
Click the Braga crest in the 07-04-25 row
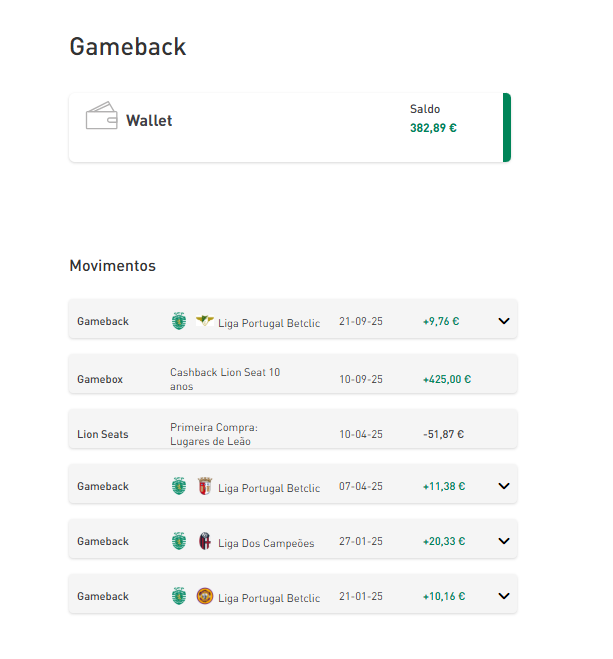click(205, 486)
